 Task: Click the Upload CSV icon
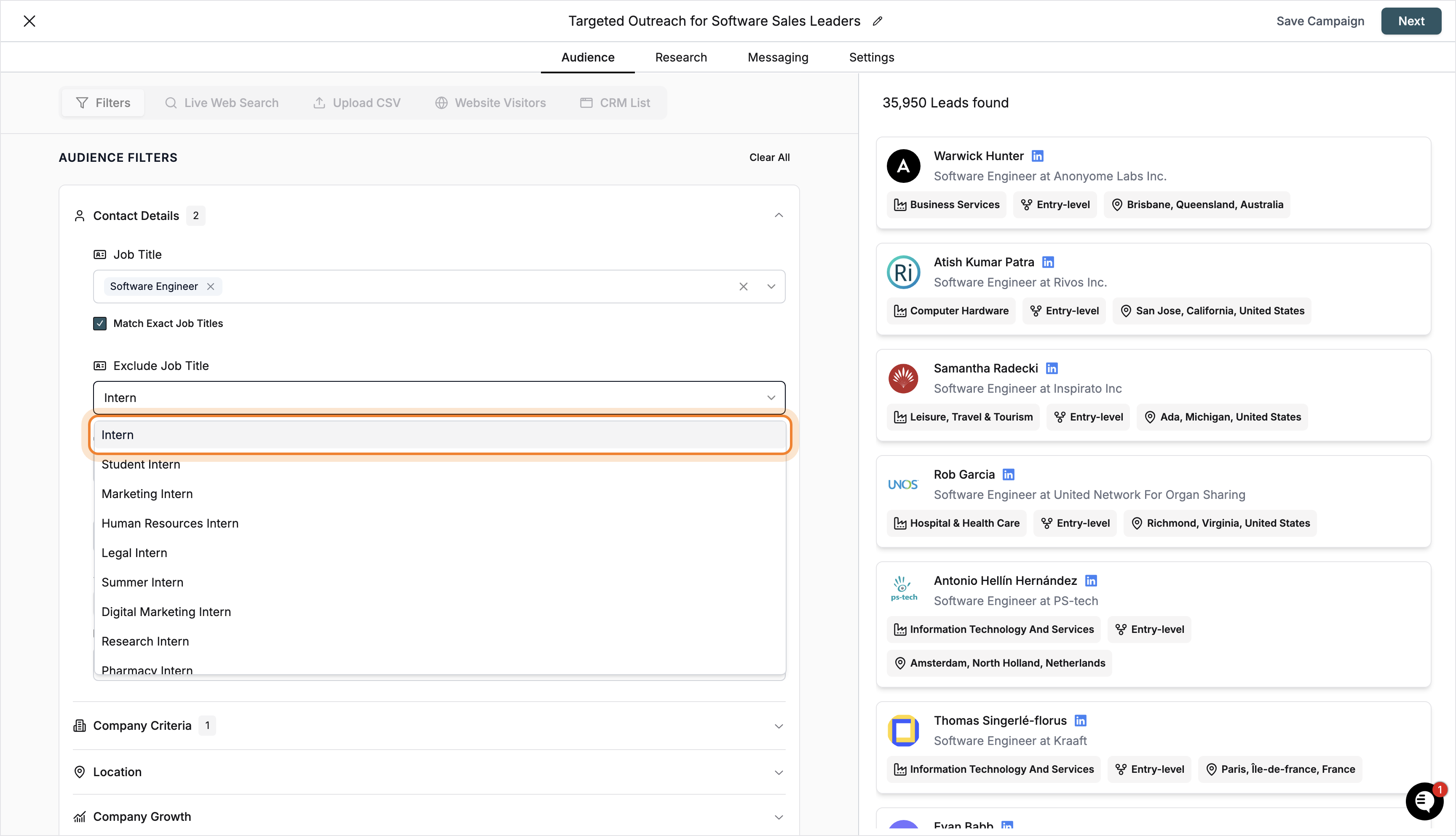(x=320, y=102)
